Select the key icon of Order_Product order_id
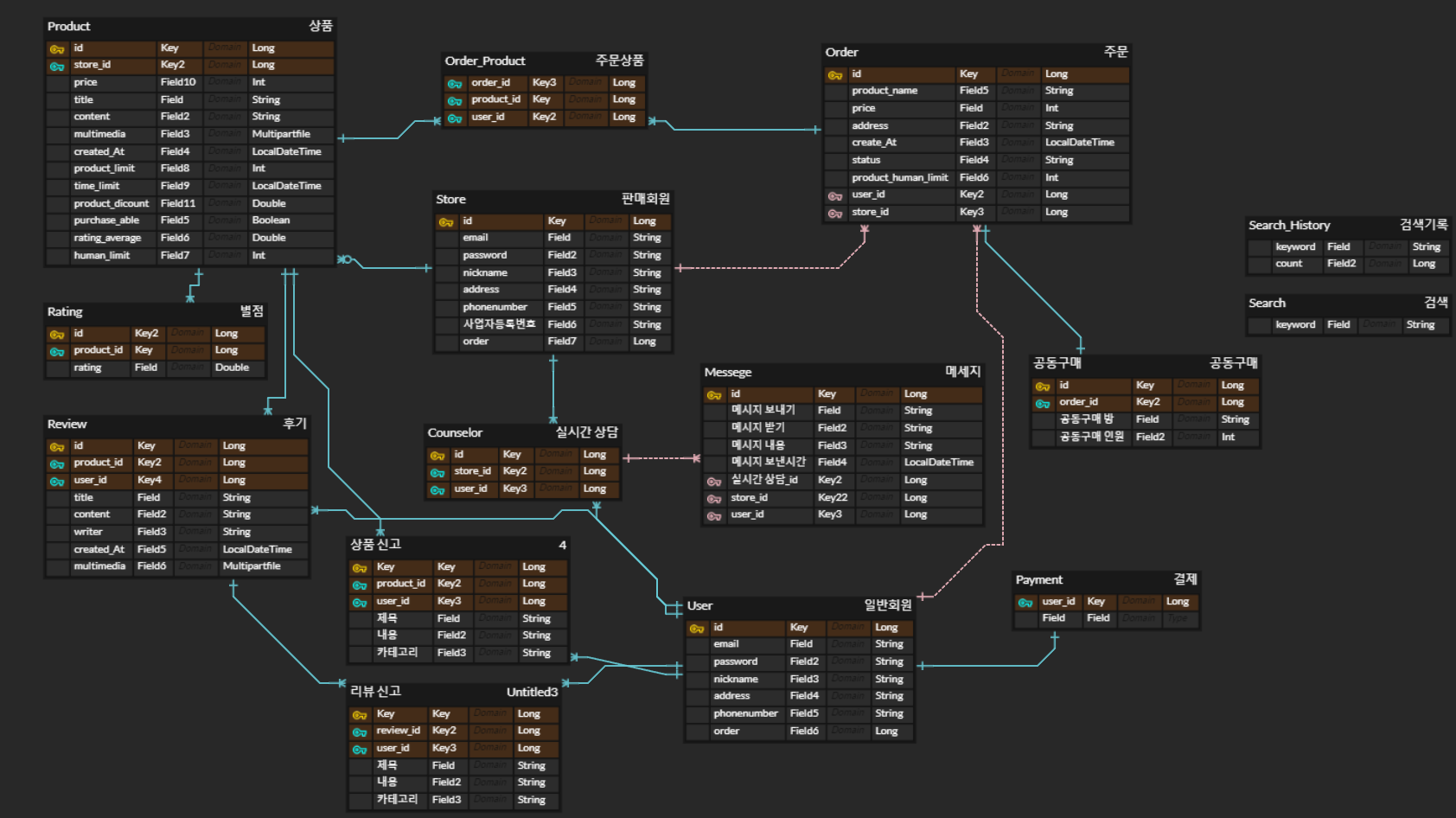 [x=455, y=84]
